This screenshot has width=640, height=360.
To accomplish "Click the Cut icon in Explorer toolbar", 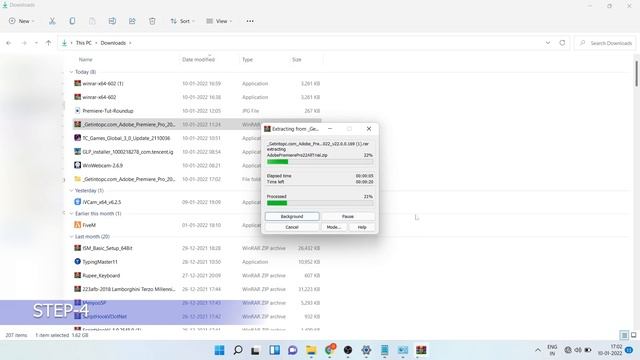I will (x=52, y=21).
